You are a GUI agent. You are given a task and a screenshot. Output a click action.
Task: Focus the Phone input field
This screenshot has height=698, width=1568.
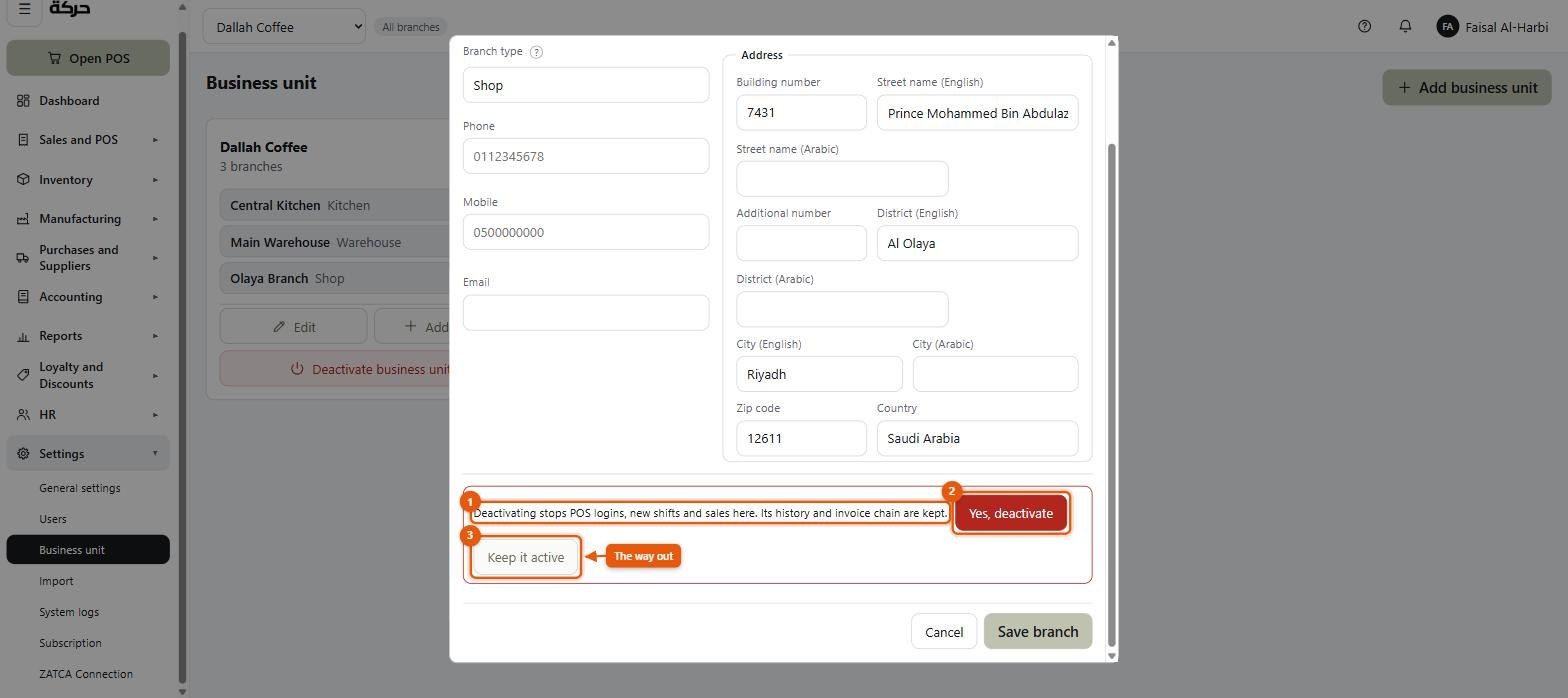(586, 156)
